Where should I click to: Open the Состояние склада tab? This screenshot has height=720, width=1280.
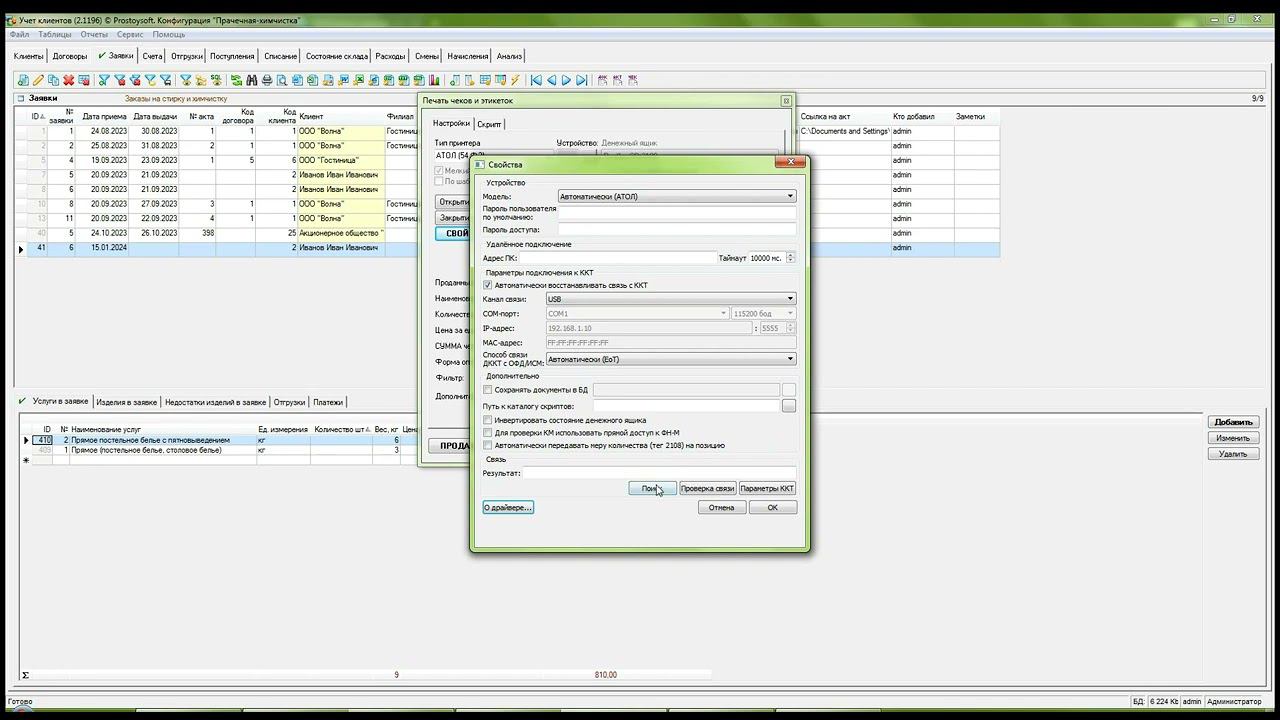(337, 56)
